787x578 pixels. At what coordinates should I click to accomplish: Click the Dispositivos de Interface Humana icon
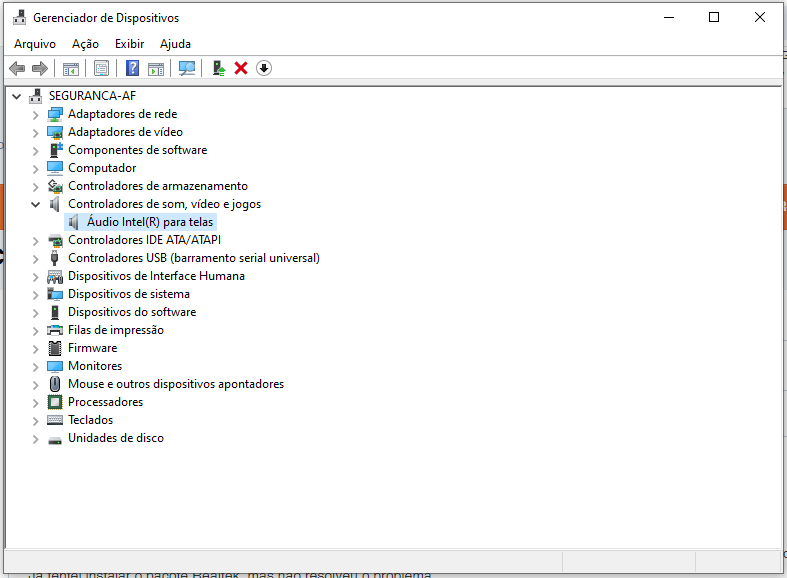pyautogui.click(x=55, y=276)
